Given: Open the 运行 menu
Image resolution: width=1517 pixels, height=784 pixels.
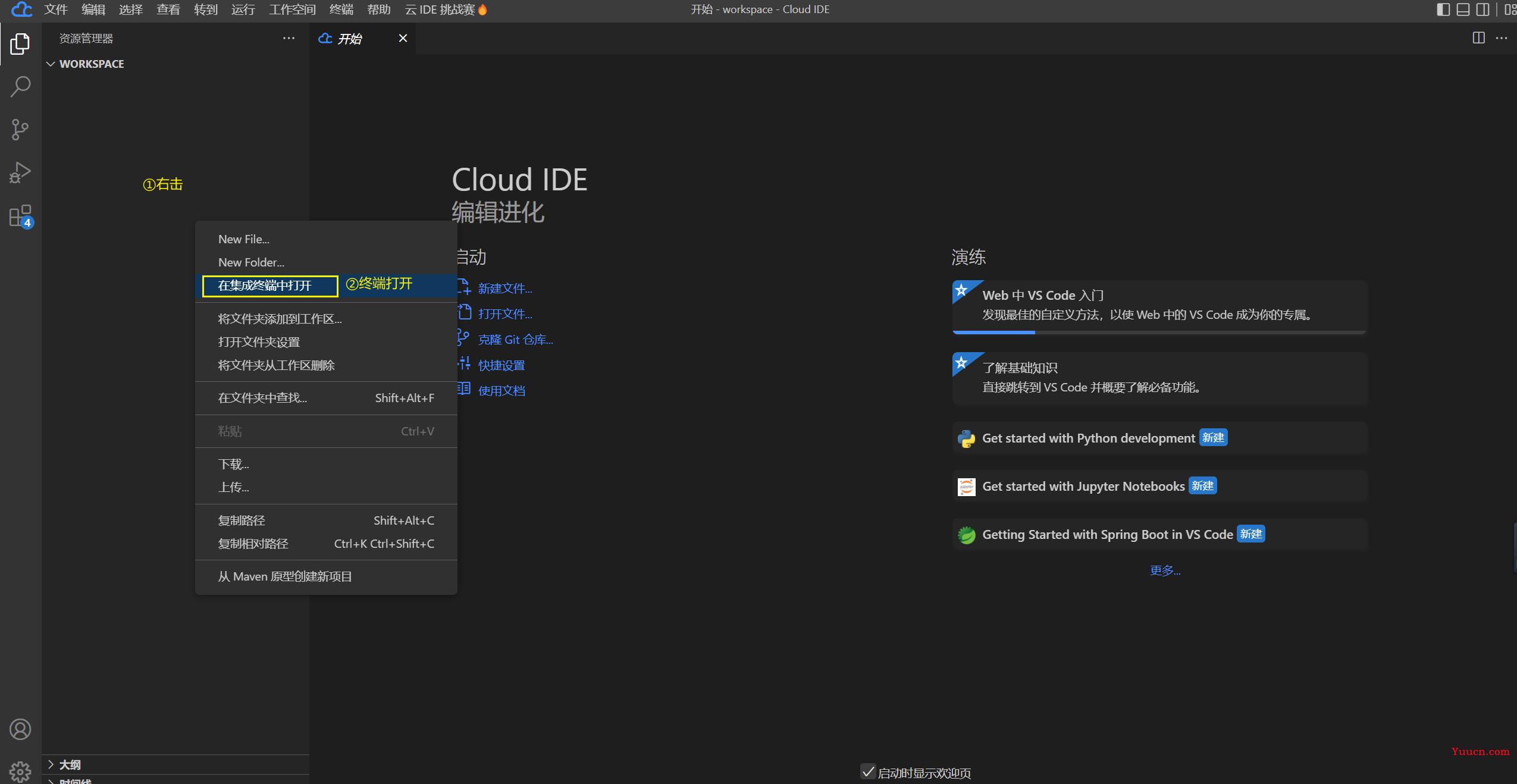Looking at the screenshot, I should (243, 10).
